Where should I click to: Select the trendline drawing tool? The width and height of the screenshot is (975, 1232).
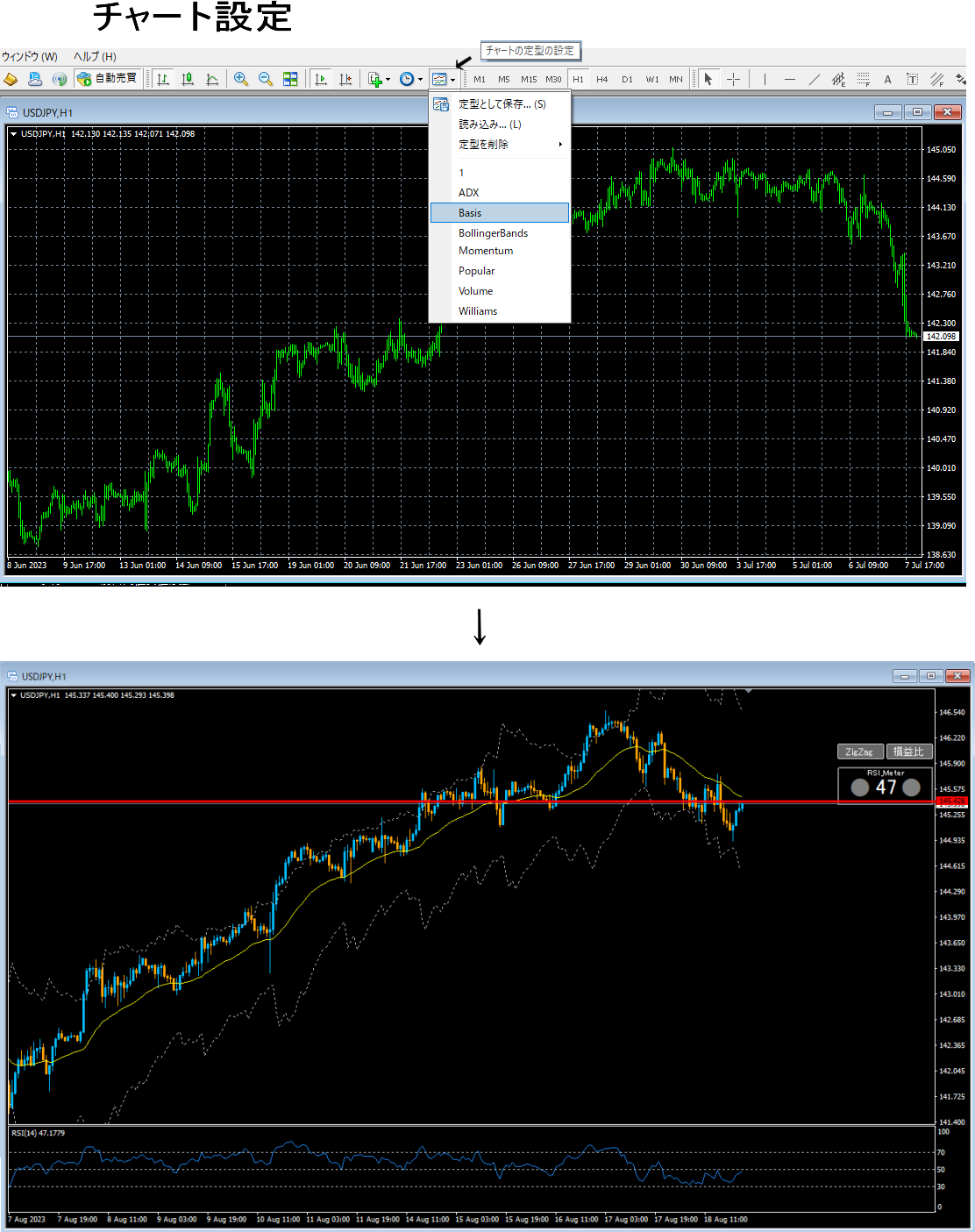click(x=814, y=79)
